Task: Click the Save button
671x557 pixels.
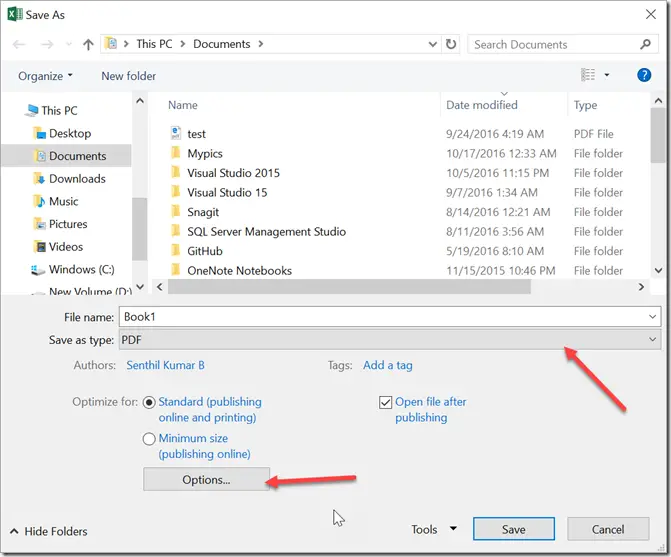Action: click(514, 529)
